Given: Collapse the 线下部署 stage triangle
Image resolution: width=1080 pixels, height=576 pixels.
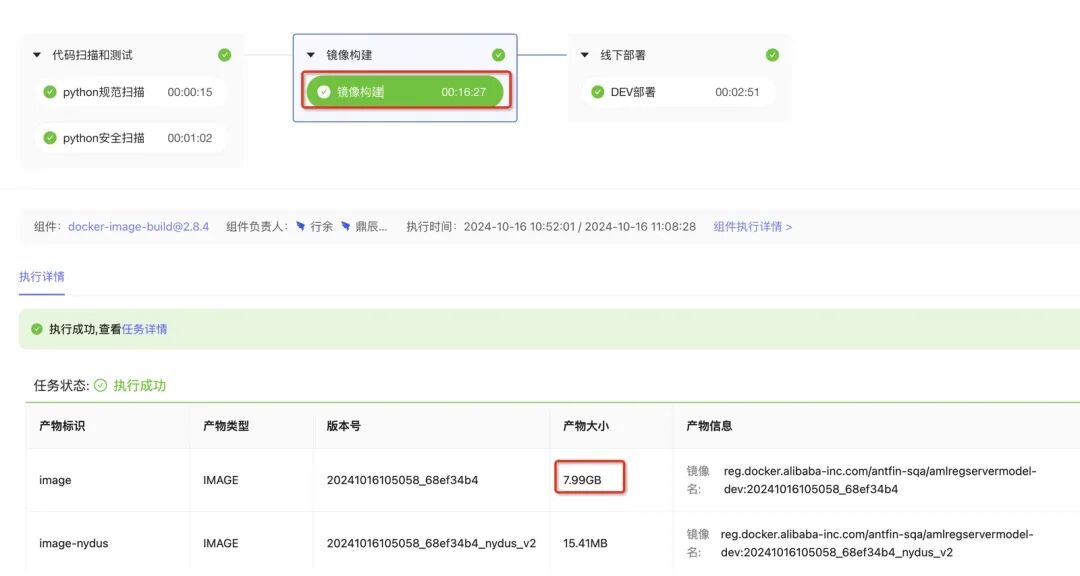Looking at the screenshot, I should 585,55.
